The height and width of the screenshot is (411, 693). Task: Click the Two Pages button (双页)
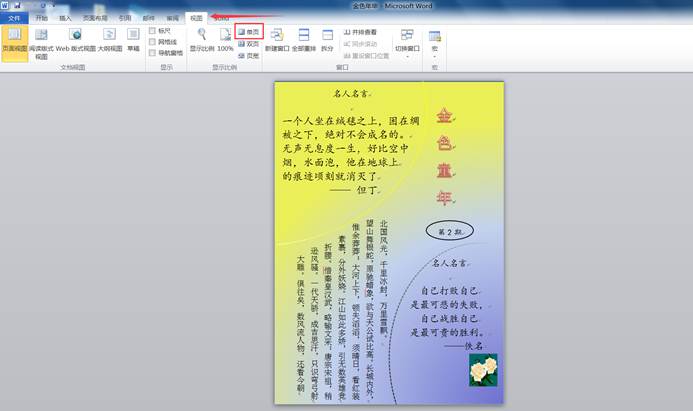[249, 44]
